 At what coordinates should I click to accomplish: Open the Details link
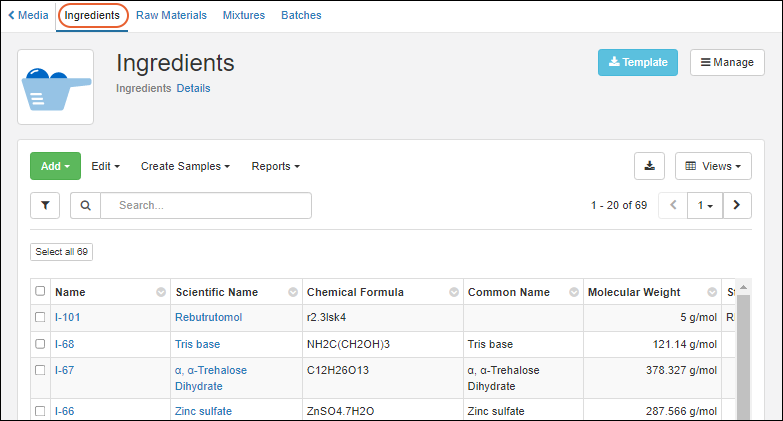click(193, 88)
